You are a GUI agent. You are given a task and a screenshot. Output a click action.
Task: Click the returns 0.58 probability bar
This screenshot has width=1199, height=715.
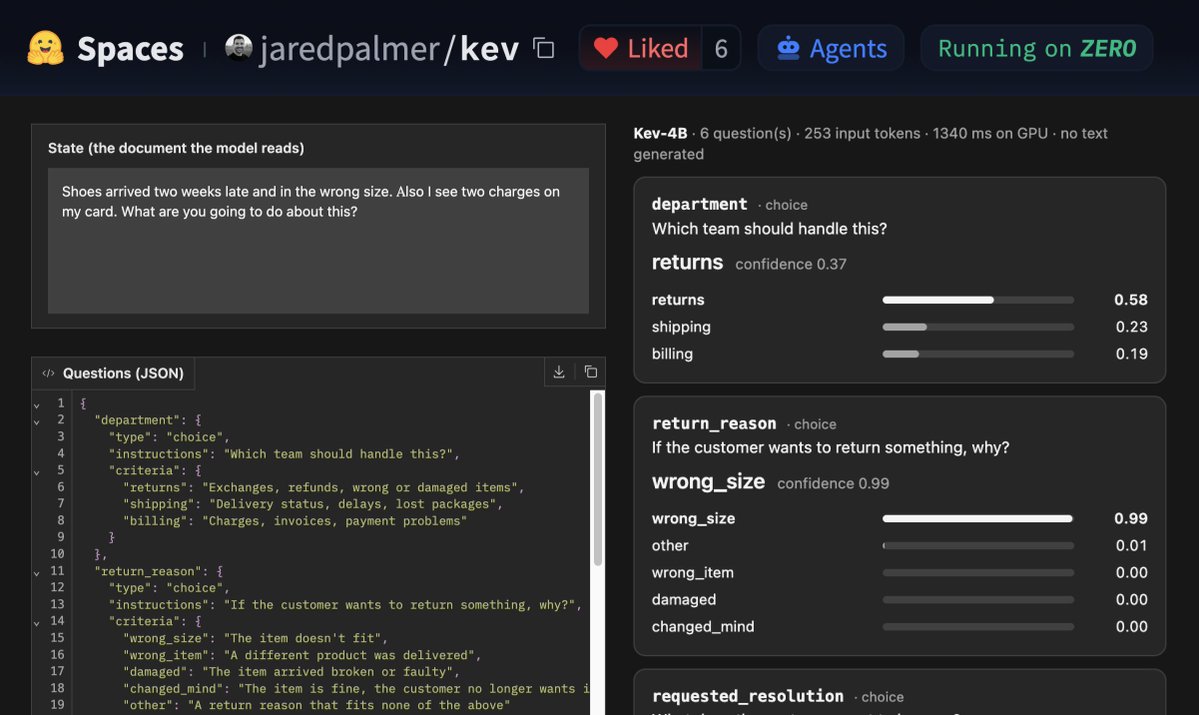pyautogui.click(x=978, y=300)
